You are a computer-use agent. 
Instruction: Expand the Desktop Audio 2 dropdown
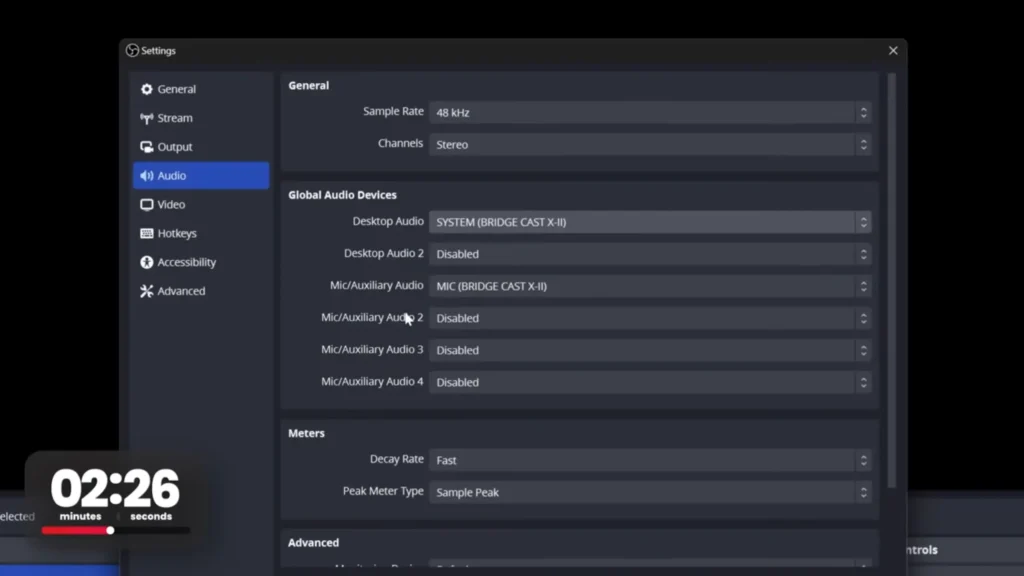click(x=650, y=254)
